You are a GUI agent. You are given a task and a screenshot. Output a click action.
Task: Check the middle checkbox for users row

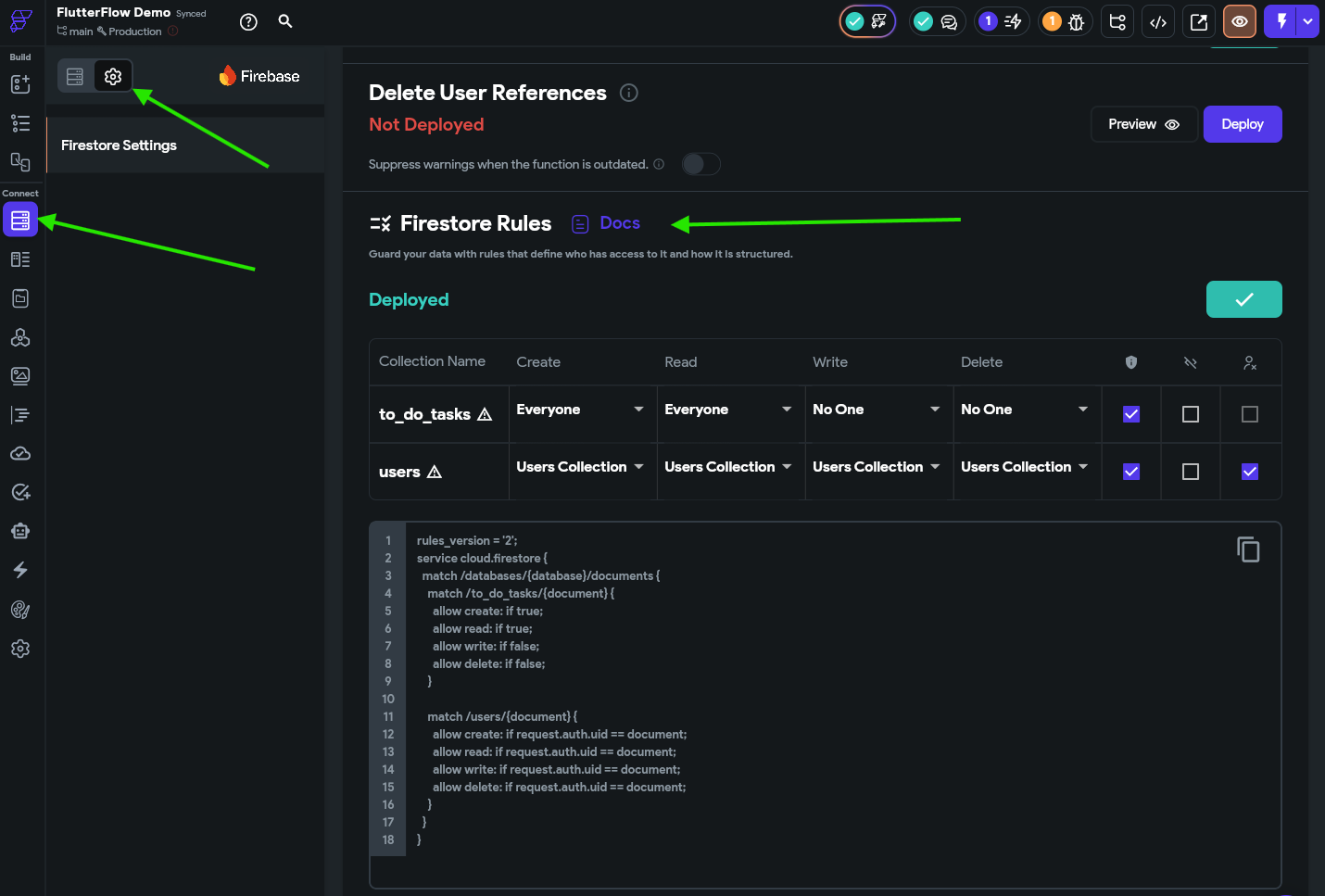click(x=1191, y=472)
